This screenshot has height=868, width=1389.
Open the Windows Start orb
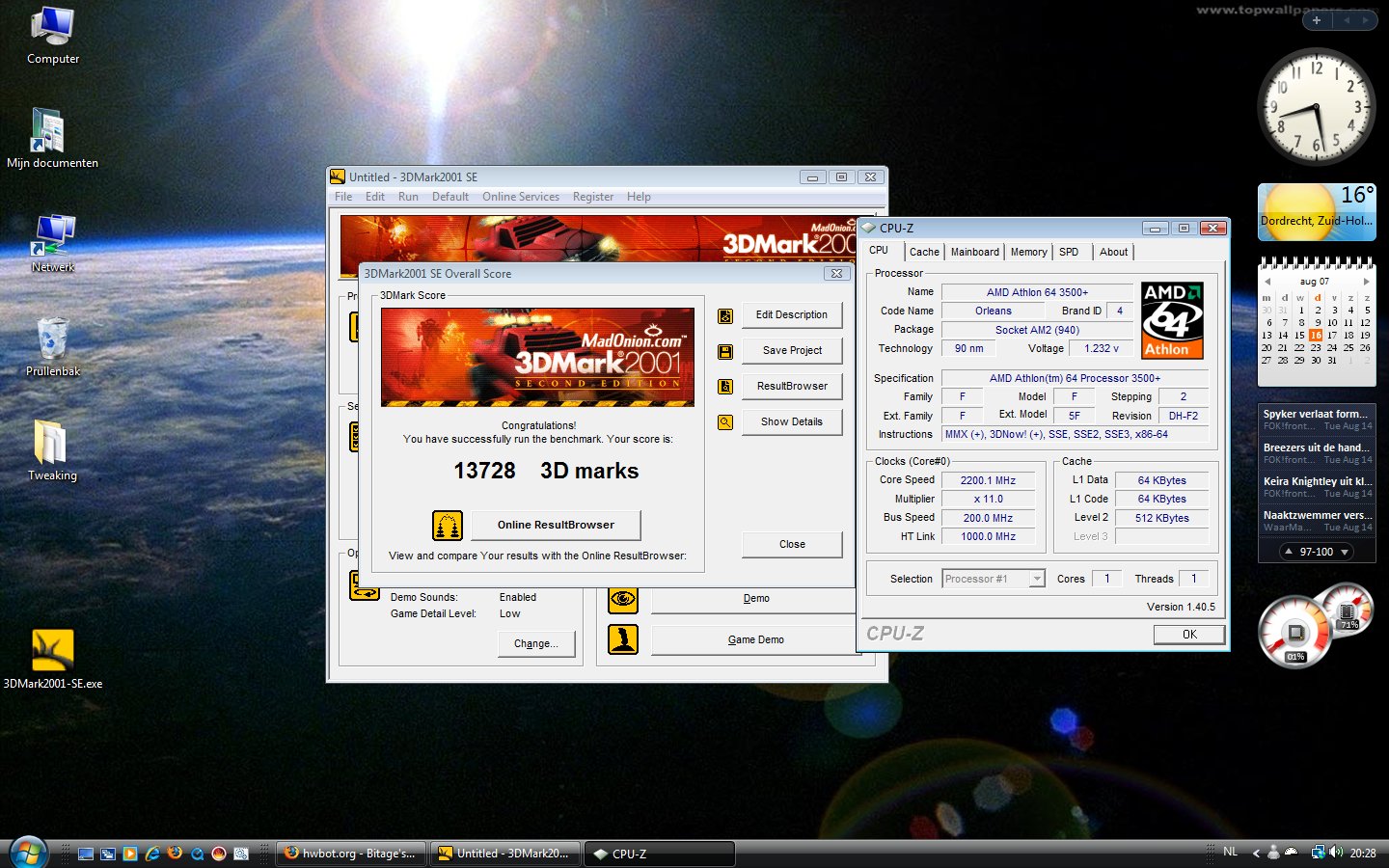pyautogui.click(x=28, y=853)
